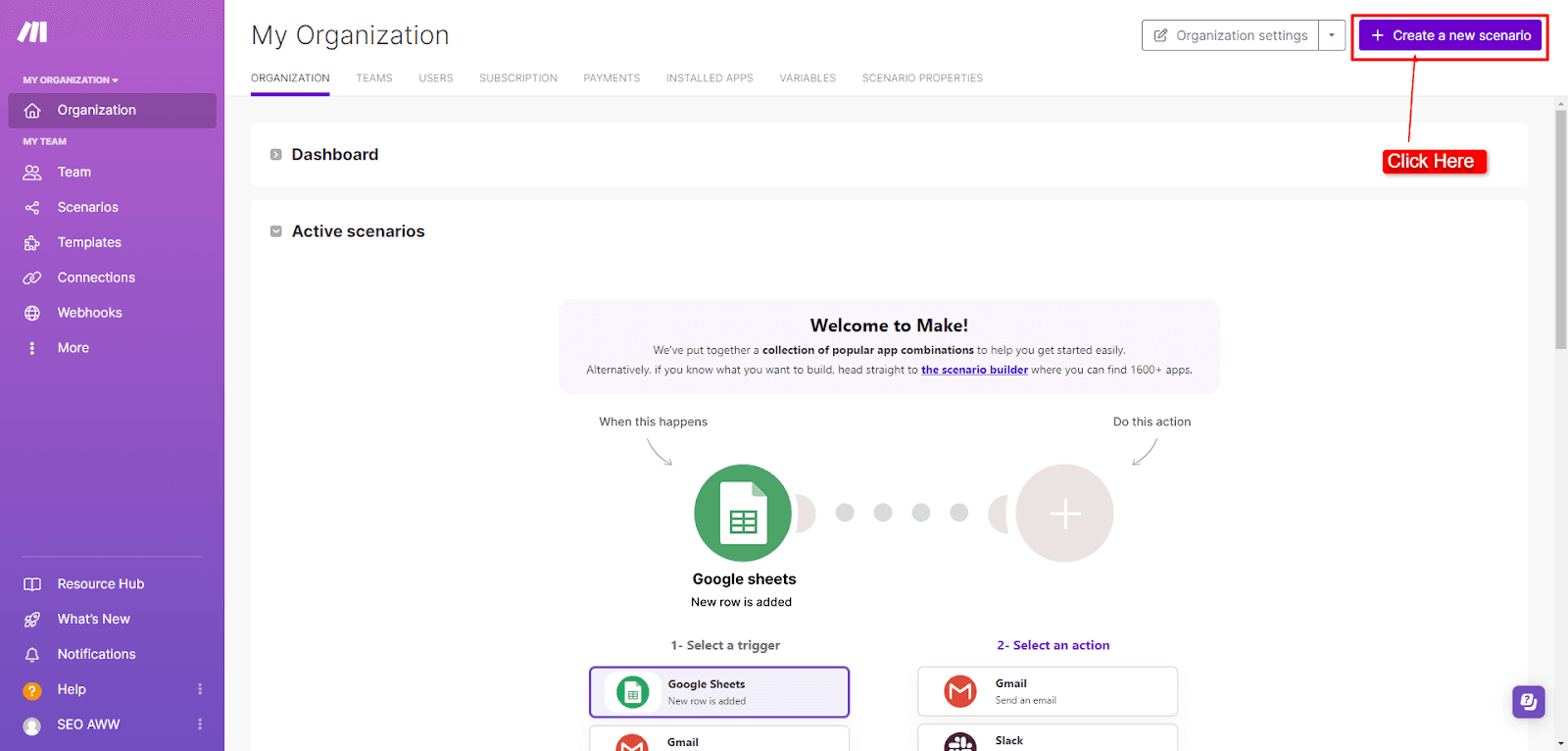The height and width of the screenshot is (751, 1568).
Task: Switch to the Teams tab
Action: pyautogui.click(x=374, y=78)
